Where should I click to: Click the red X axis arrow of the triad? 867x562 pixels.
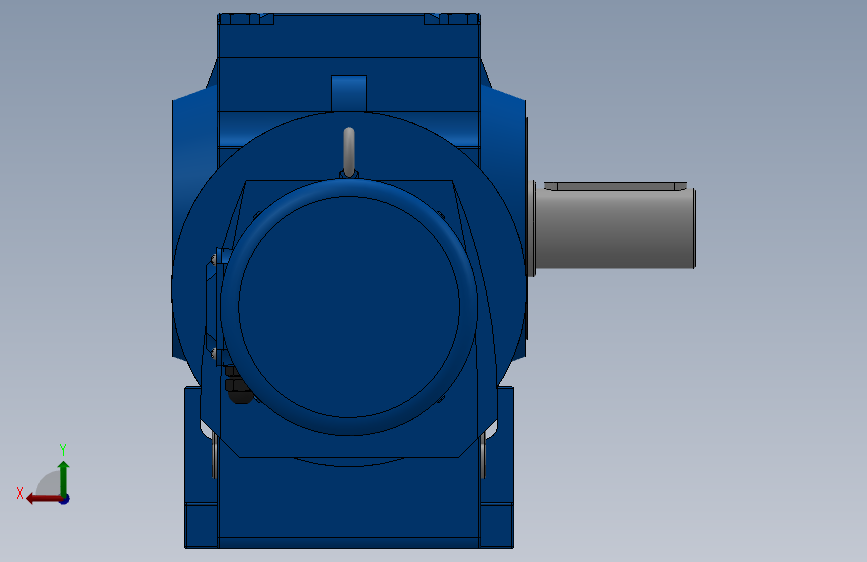[43, 499]
